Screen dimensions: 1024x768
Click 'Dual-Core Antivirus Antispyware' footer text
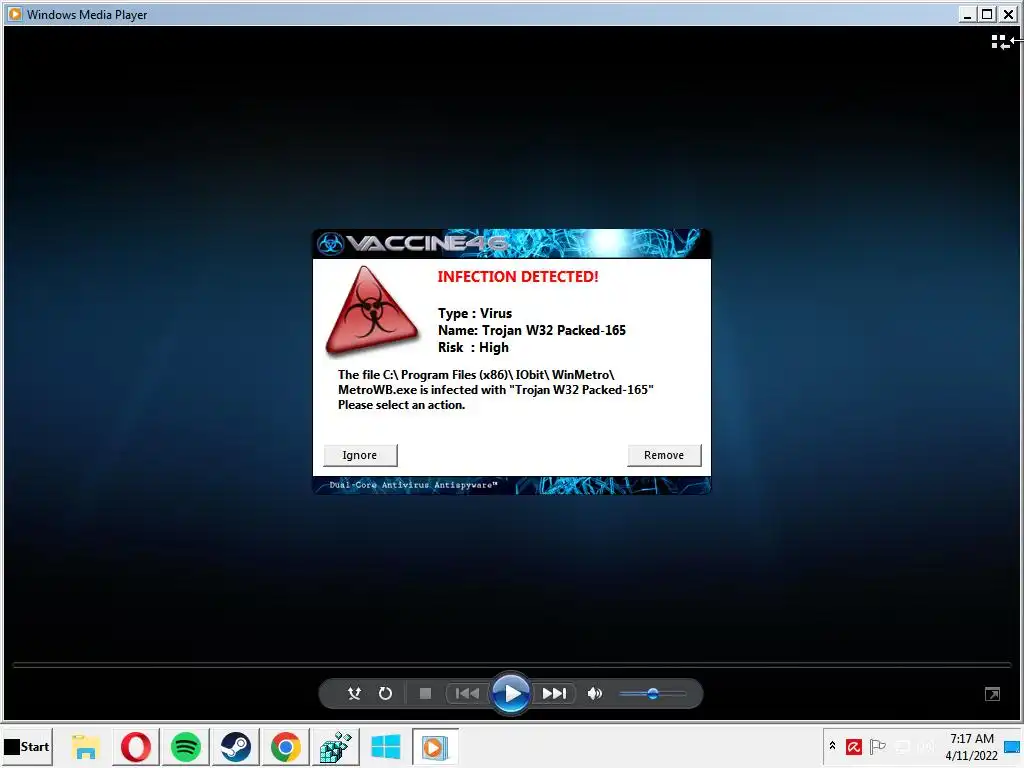pos(413,485)
